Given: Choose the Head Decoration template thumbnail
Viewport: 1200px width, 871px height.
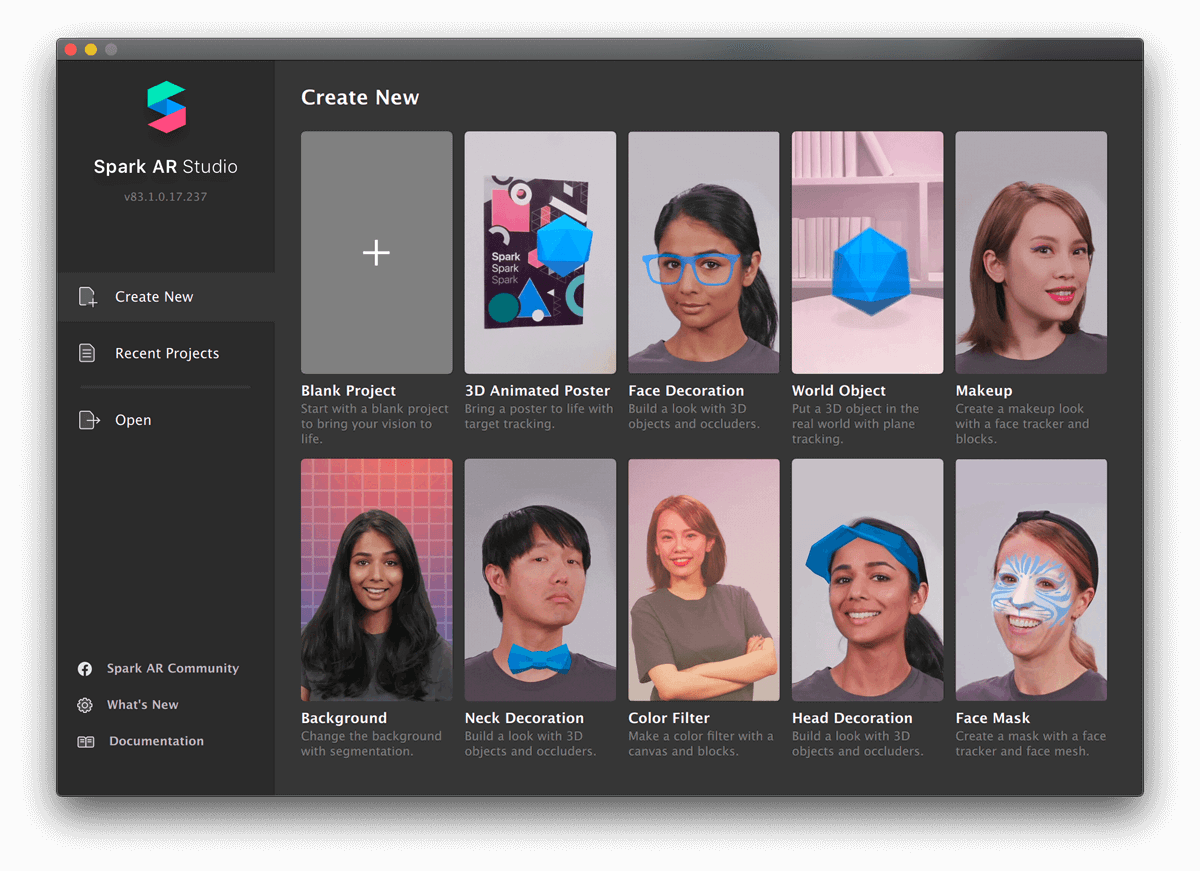Looking at the screenshot, I should click(x=867, y=580).
